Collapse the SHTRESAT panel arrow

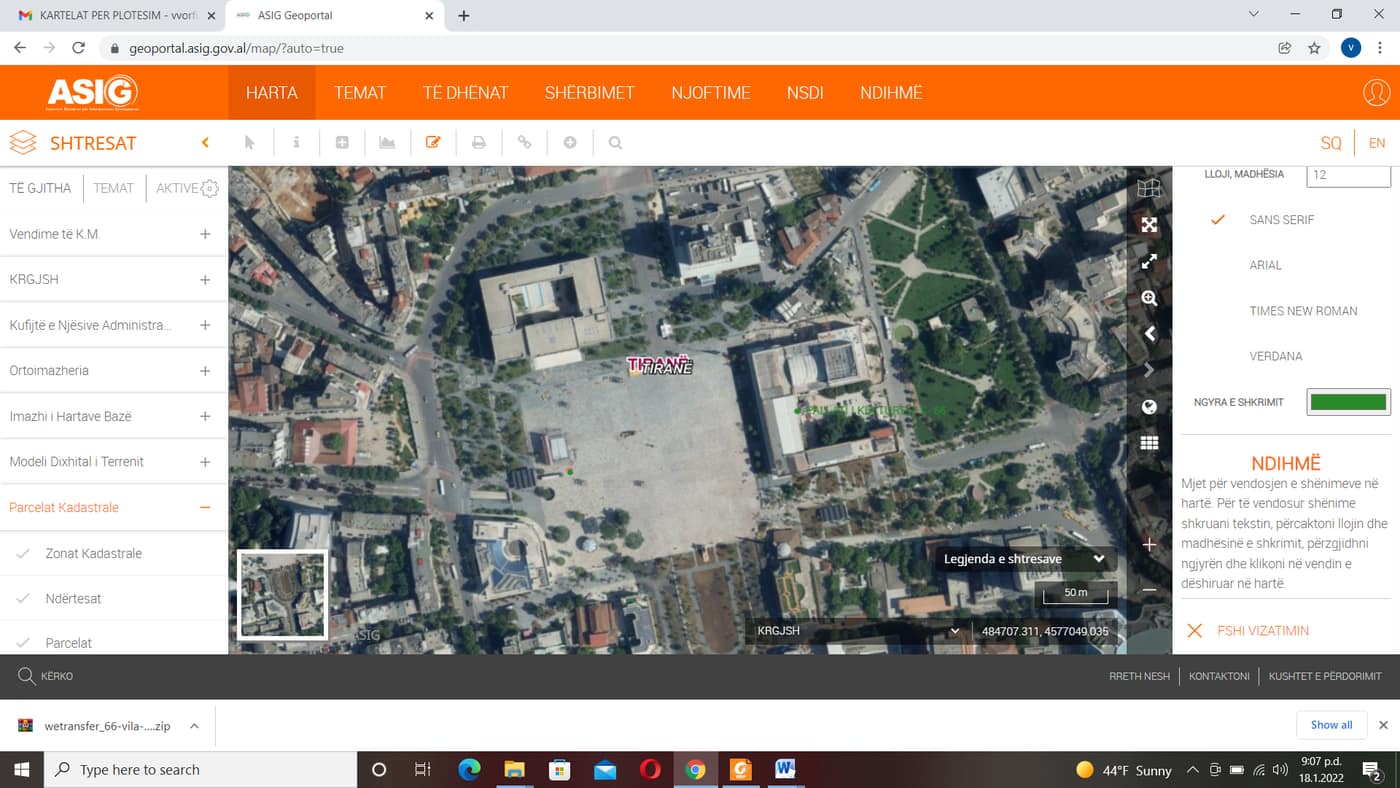pos(205,143)
